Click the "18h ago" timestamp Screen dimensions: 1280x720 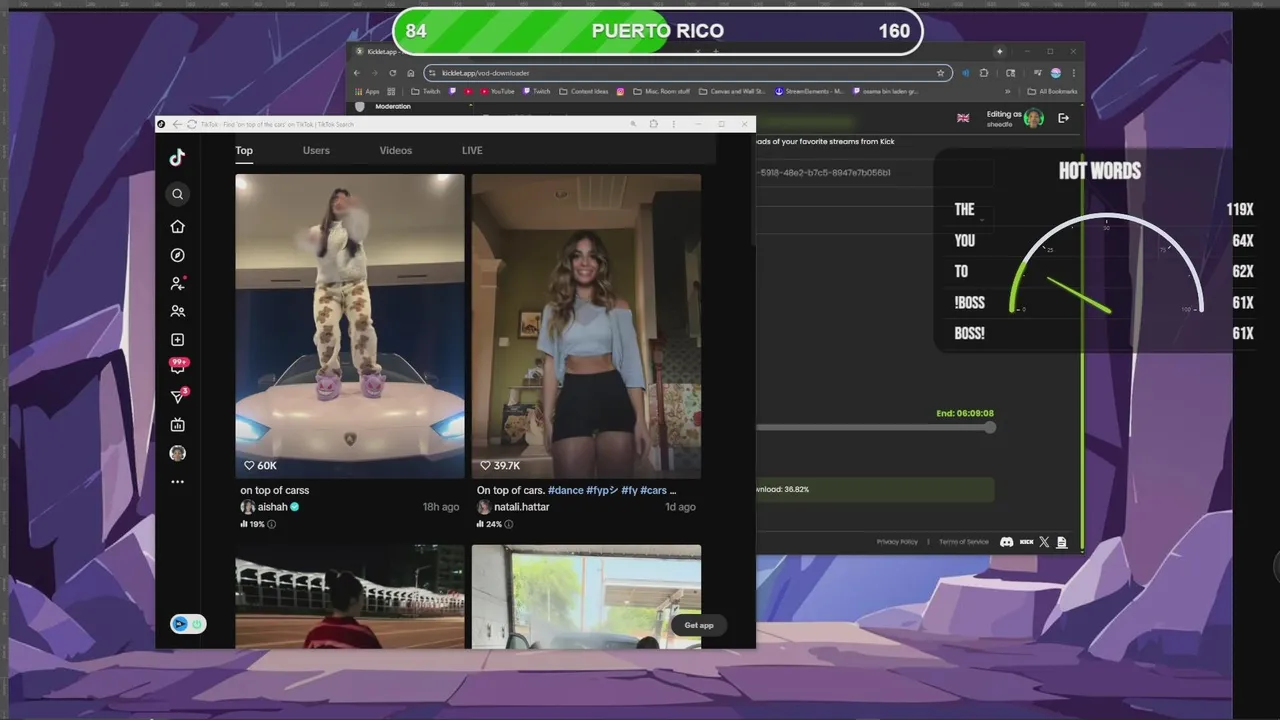click(441, 507)
